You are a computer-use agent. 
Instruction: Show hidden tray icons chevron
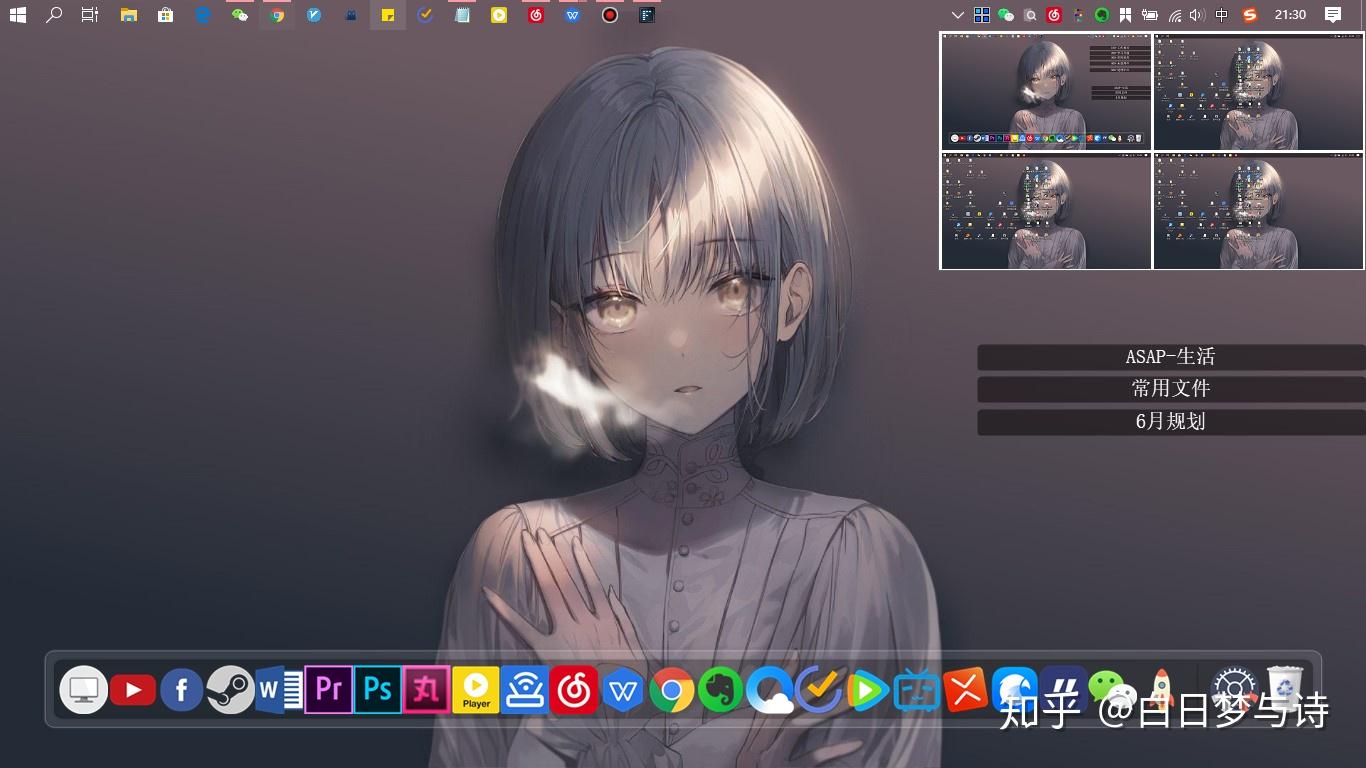click(958, 15)
